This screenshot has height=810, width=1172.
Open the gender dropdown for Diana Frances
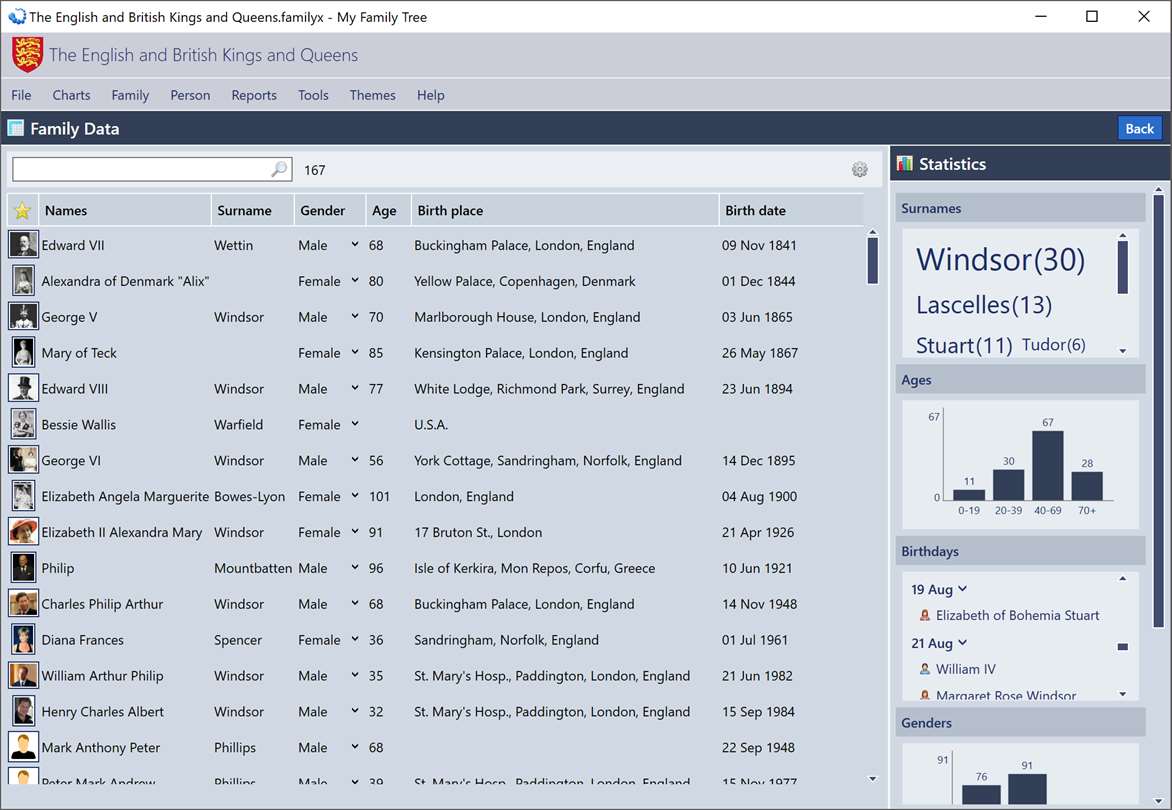click(355, 639)
